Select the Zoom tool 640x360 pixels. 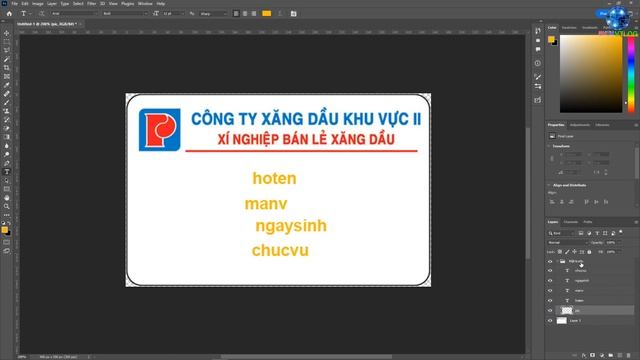click(7, 207)
